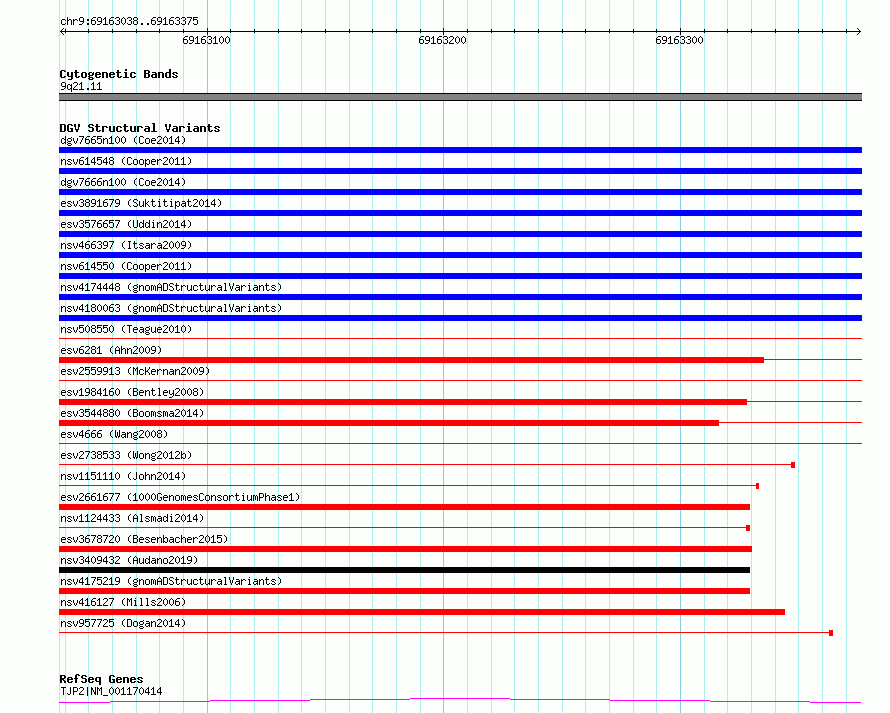The height and width of the screenshot is (713, 890).
Task: Click the DGV Structural Variants track title
Action: point(140,128)
